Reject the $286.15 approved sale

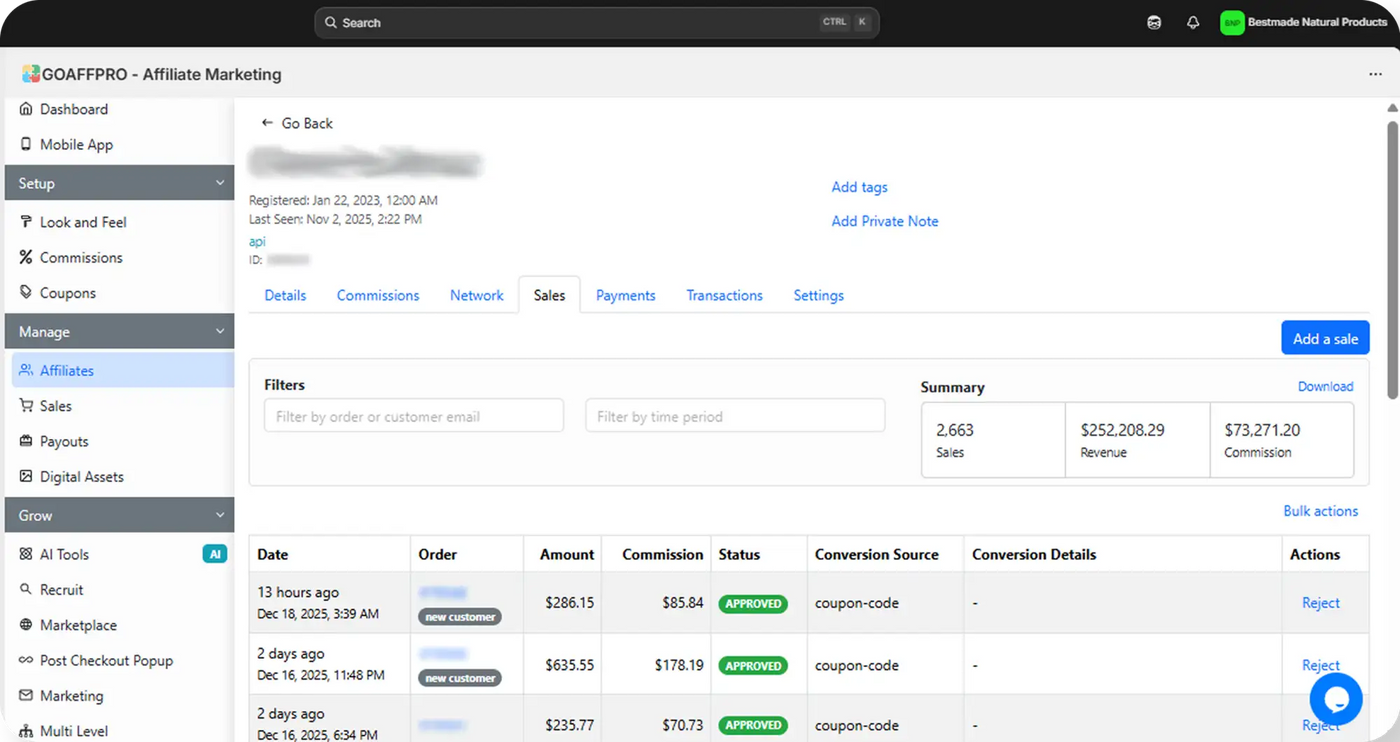[1320, 603]
